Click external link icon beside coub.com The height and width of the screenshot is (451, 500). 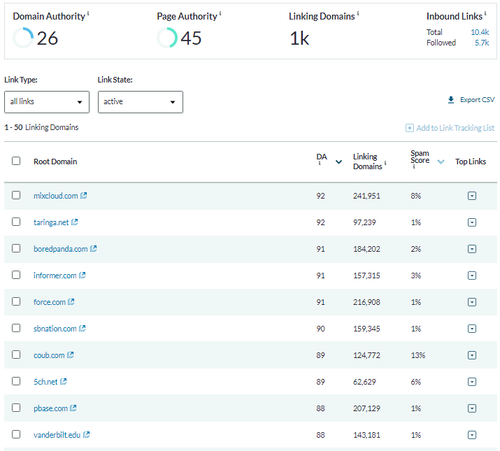pos(70,355)
